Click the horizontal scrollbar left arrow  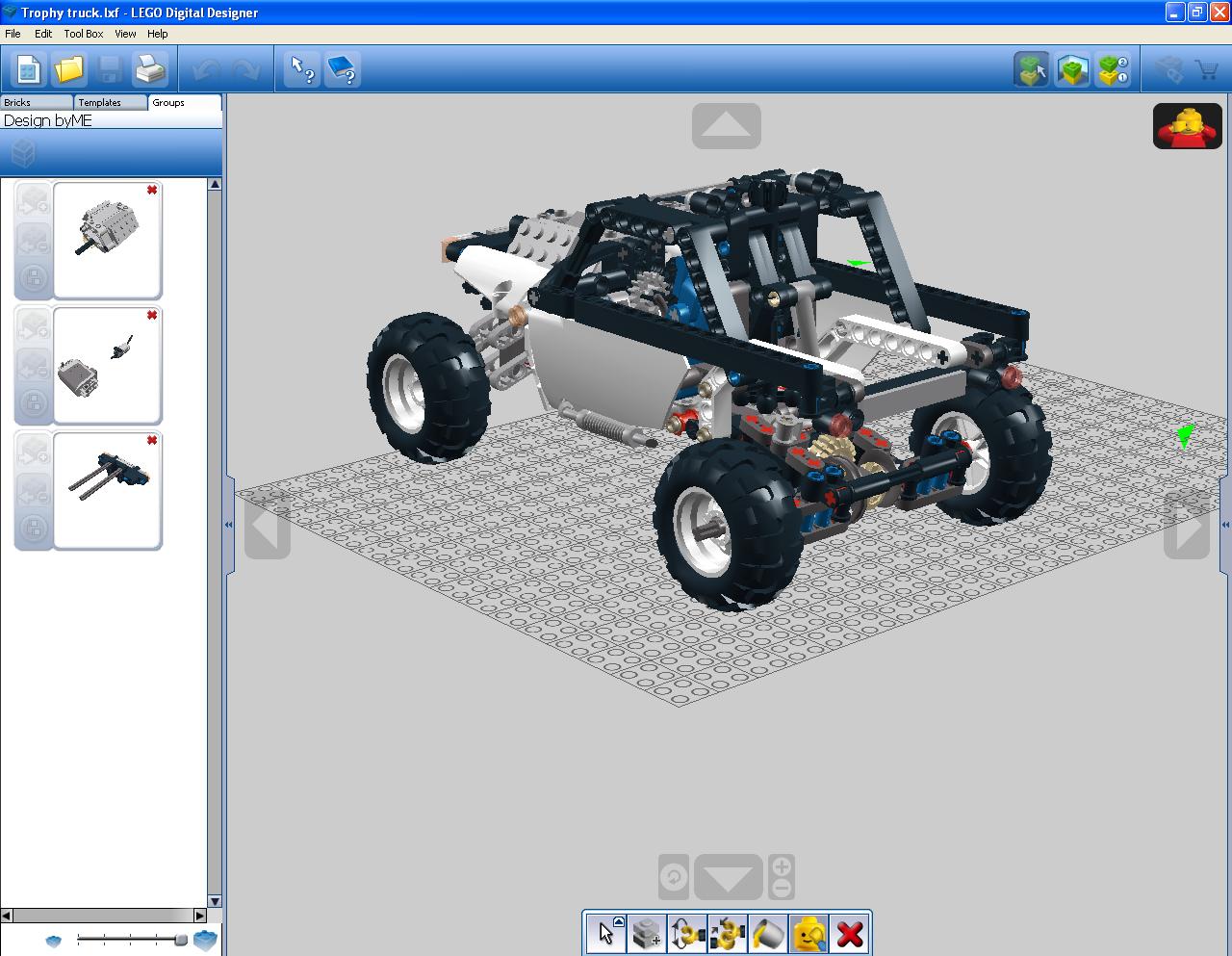tap(7, 916)
